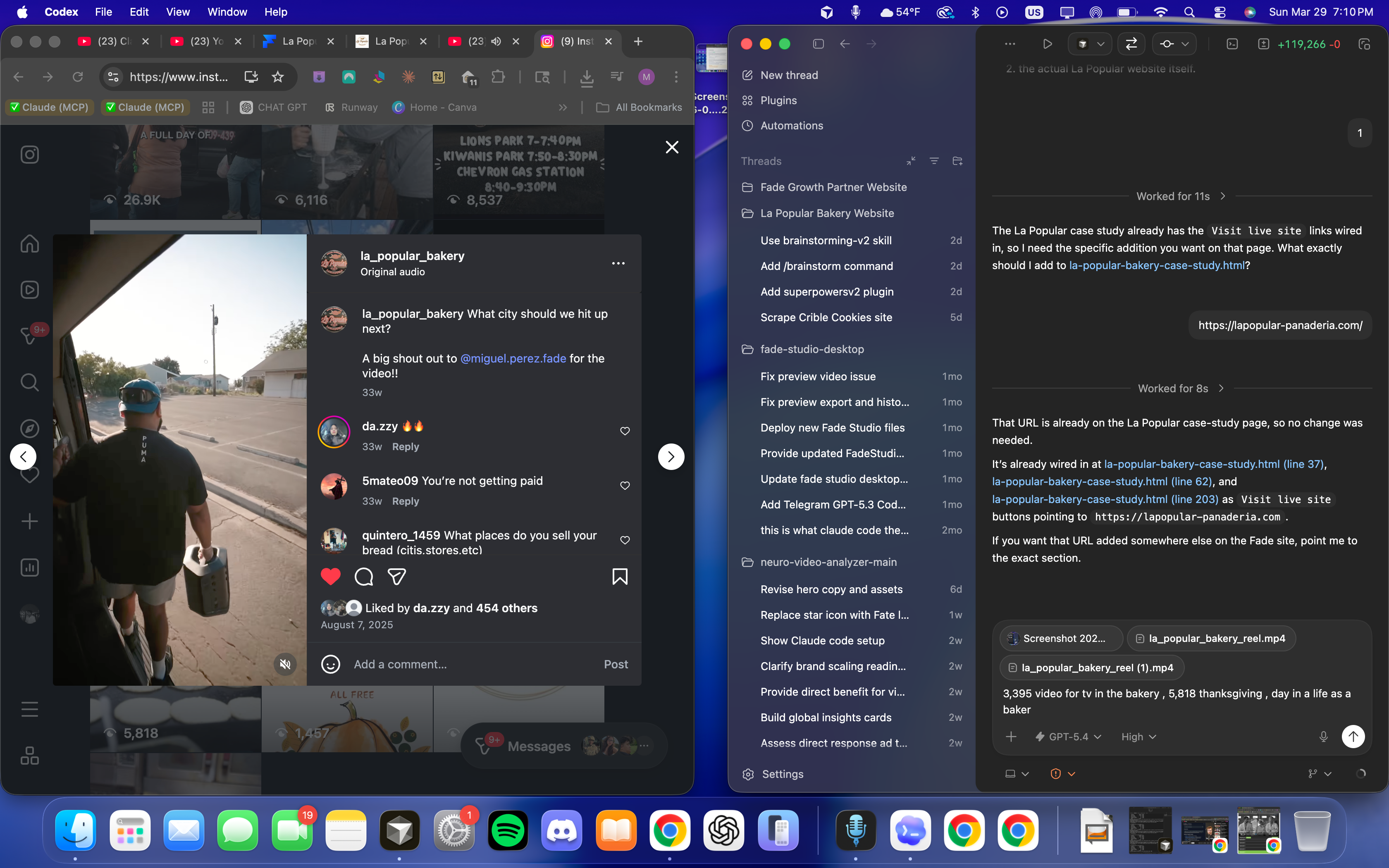Click the comment bubble icon
This screenshot has width=1389, height=868.
pos(364,576)
